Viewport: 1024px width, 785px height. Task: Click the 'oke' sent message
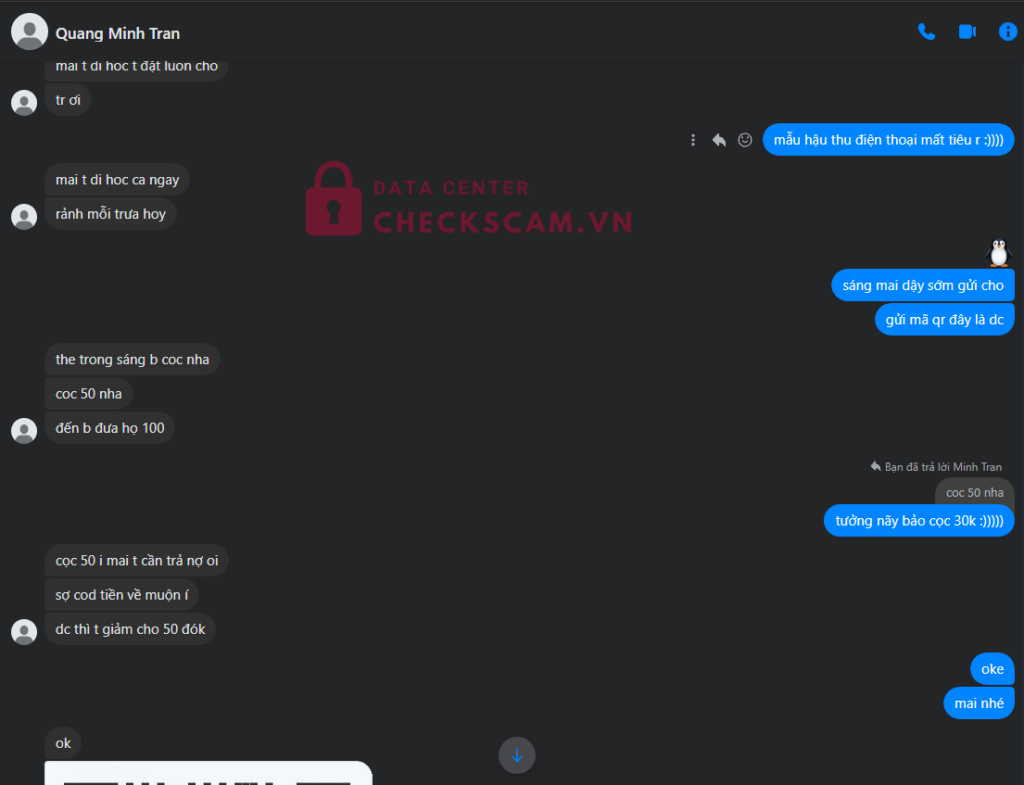(x=992, y=669)
